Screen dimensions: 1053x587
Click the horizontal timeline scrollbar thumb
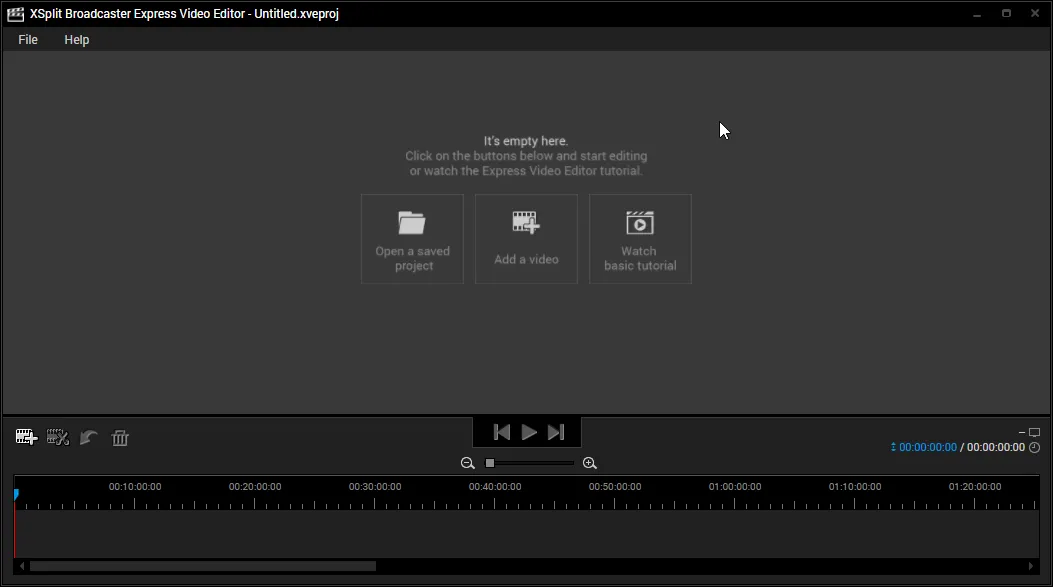click(x=203, y=566)
